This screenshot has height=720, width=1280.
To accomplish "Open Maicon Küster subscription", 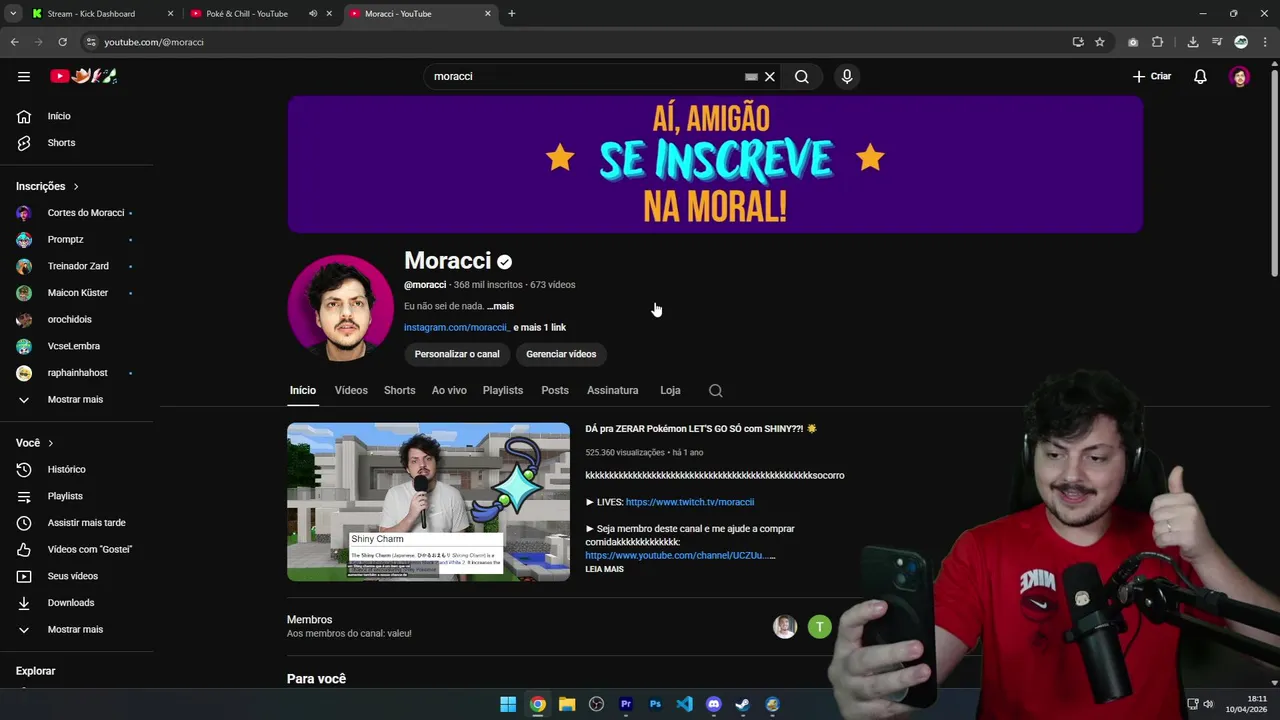I will pyautogui.click(x=76, y=293).
